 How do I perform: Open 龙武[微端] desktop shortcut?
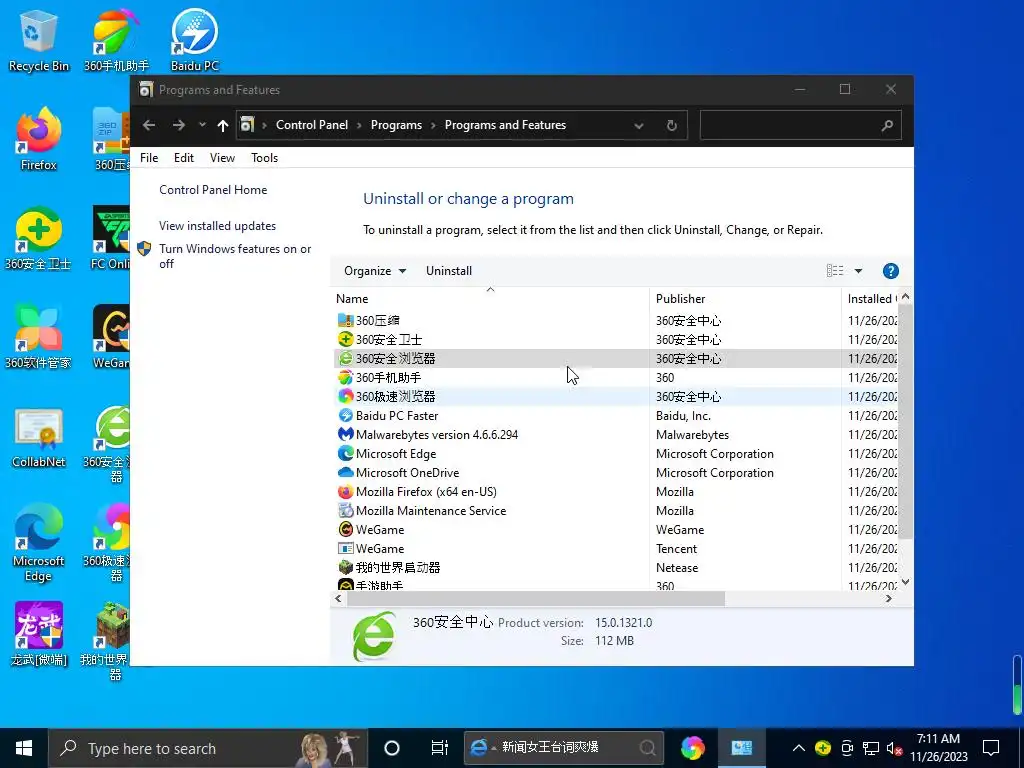[x=39, y=635]
